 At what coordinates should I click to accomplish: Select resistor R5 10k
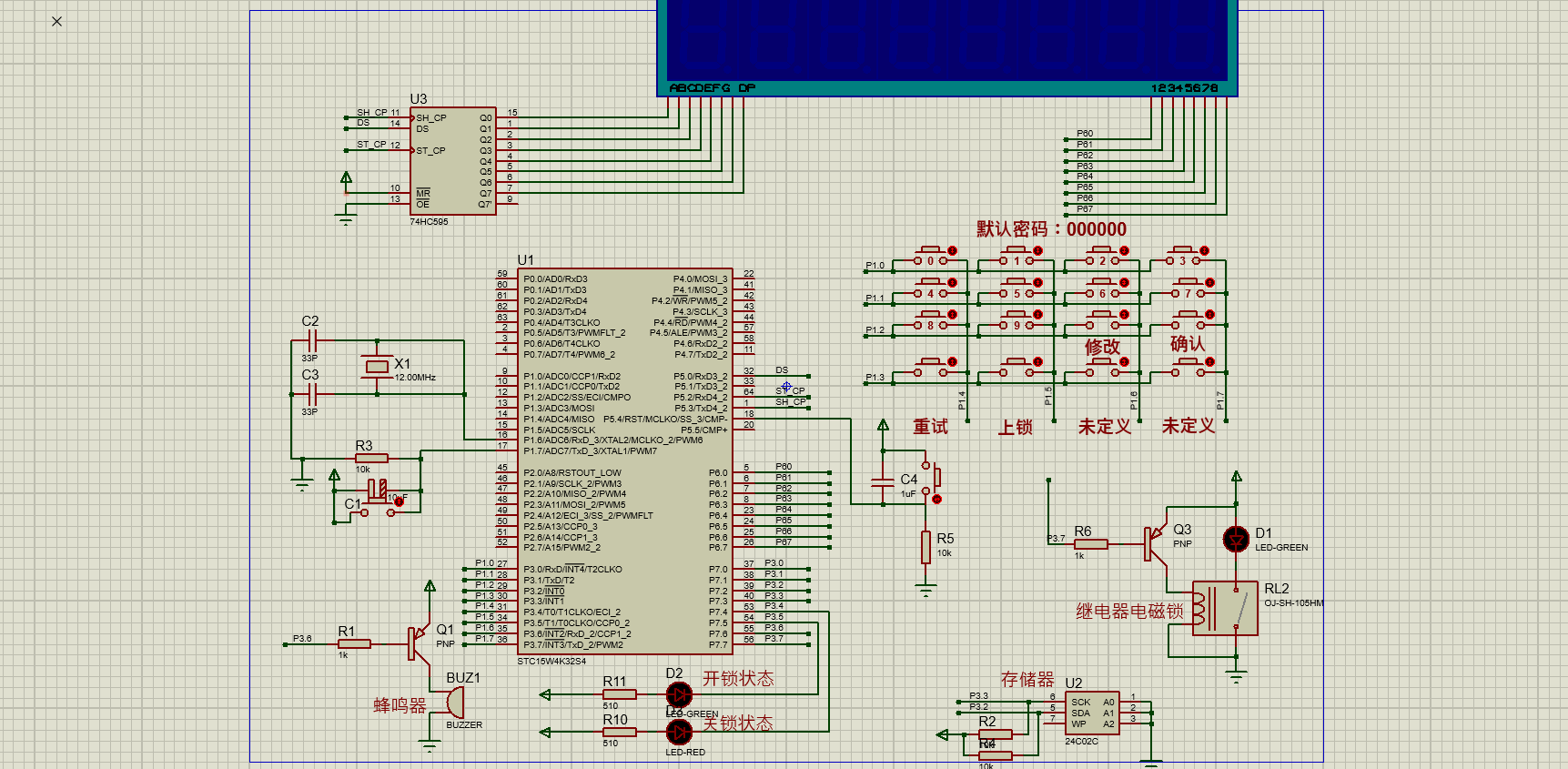click(926, 547)
